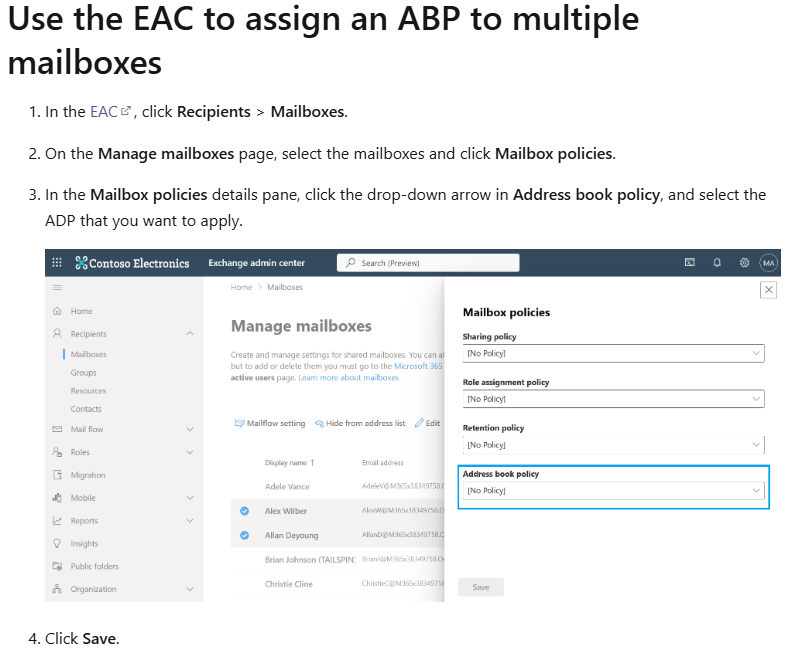Click the Save button in policies pane
The height and width of the screenshot is (668, 797).
coord(481,587)
